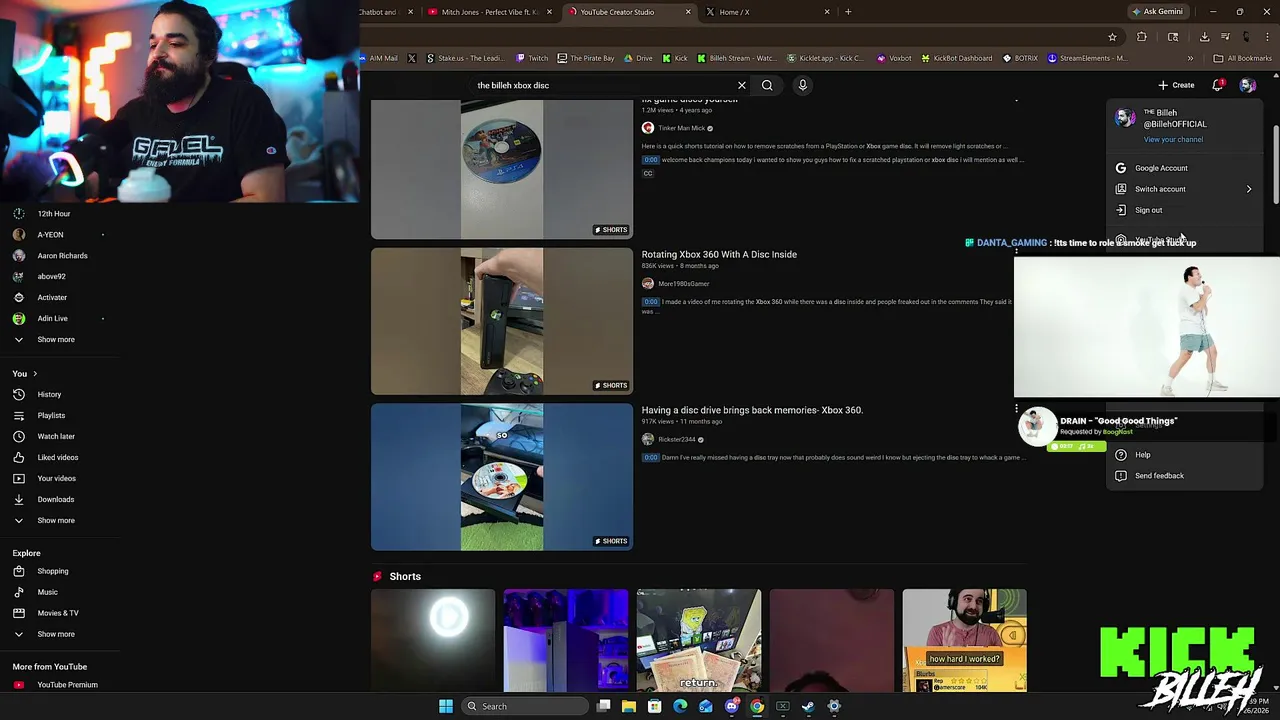Open Chrome extensions puzzle icon
1280x720 pixels.
(x=1142, y=37)
